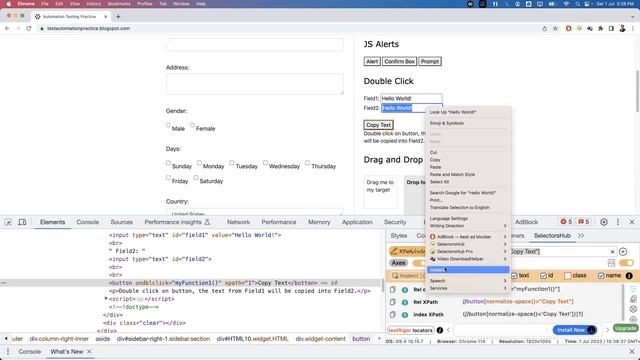Uncheck the text attribute checkbox in SelectorsHub
This screenshot has height=360, width=640.
[x=514, y=276]
